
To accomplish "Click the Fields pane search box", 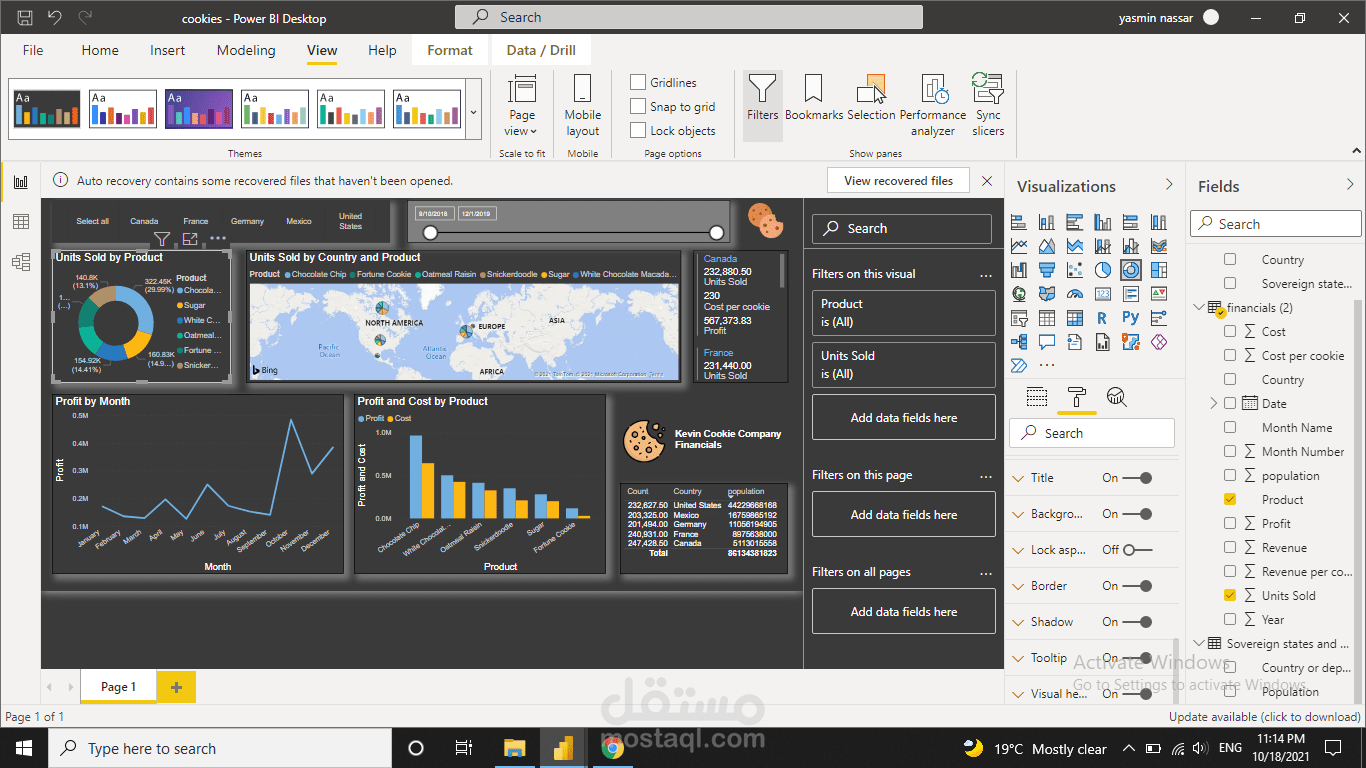I will click(x=1276, y=224).
